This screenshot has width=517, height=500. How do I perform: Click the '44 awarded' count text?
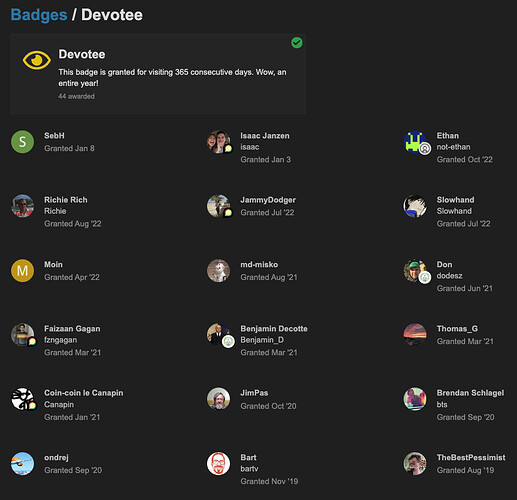click(x=76, y=96)
